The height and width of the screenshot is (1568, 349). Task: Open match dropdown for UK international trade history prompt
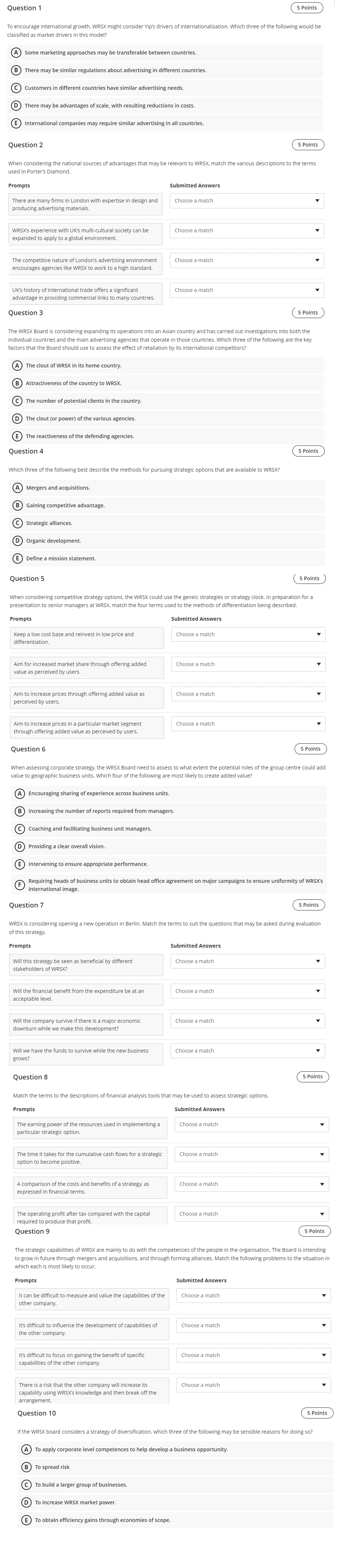246,290
